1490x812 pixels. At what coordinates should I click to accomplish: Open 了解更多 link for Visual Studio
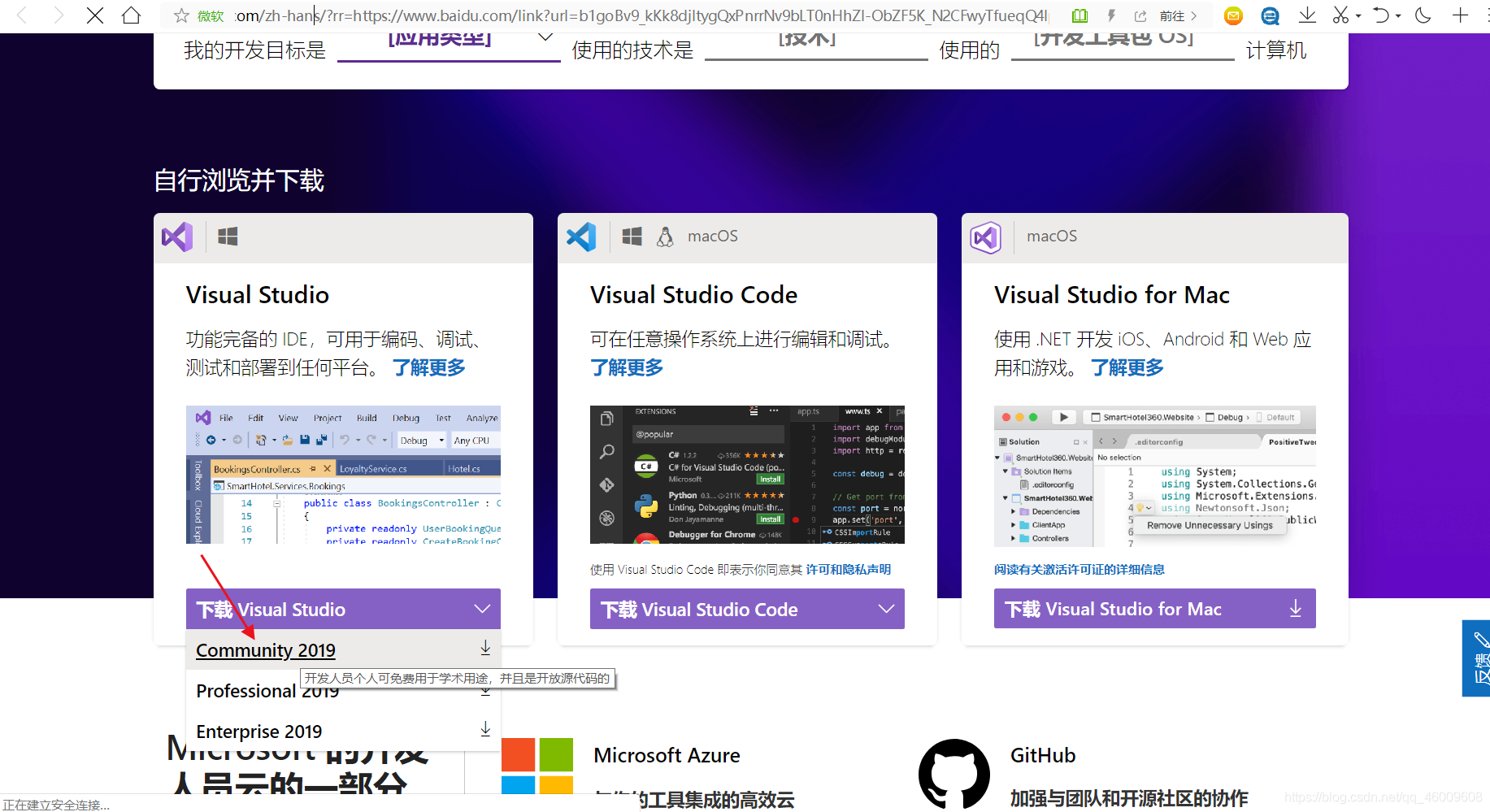pos(429,367)
